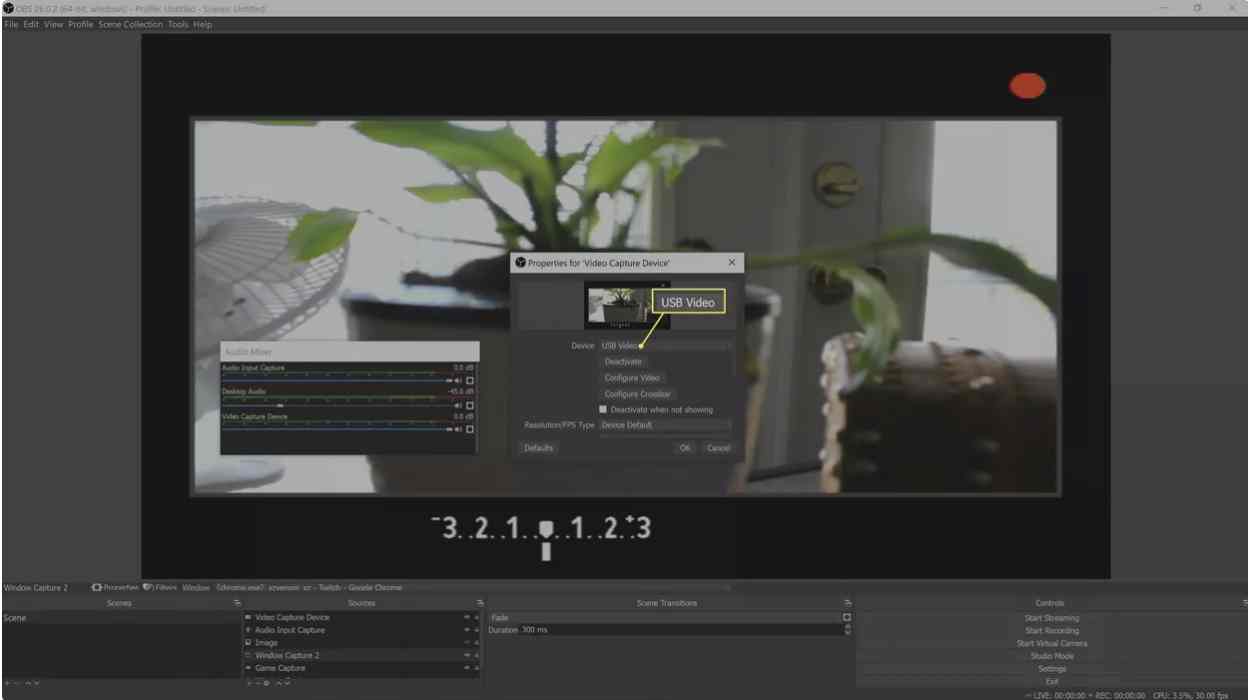Enable Studio Mode
The image size is (1248, 700).
[x=1052, y=656]
